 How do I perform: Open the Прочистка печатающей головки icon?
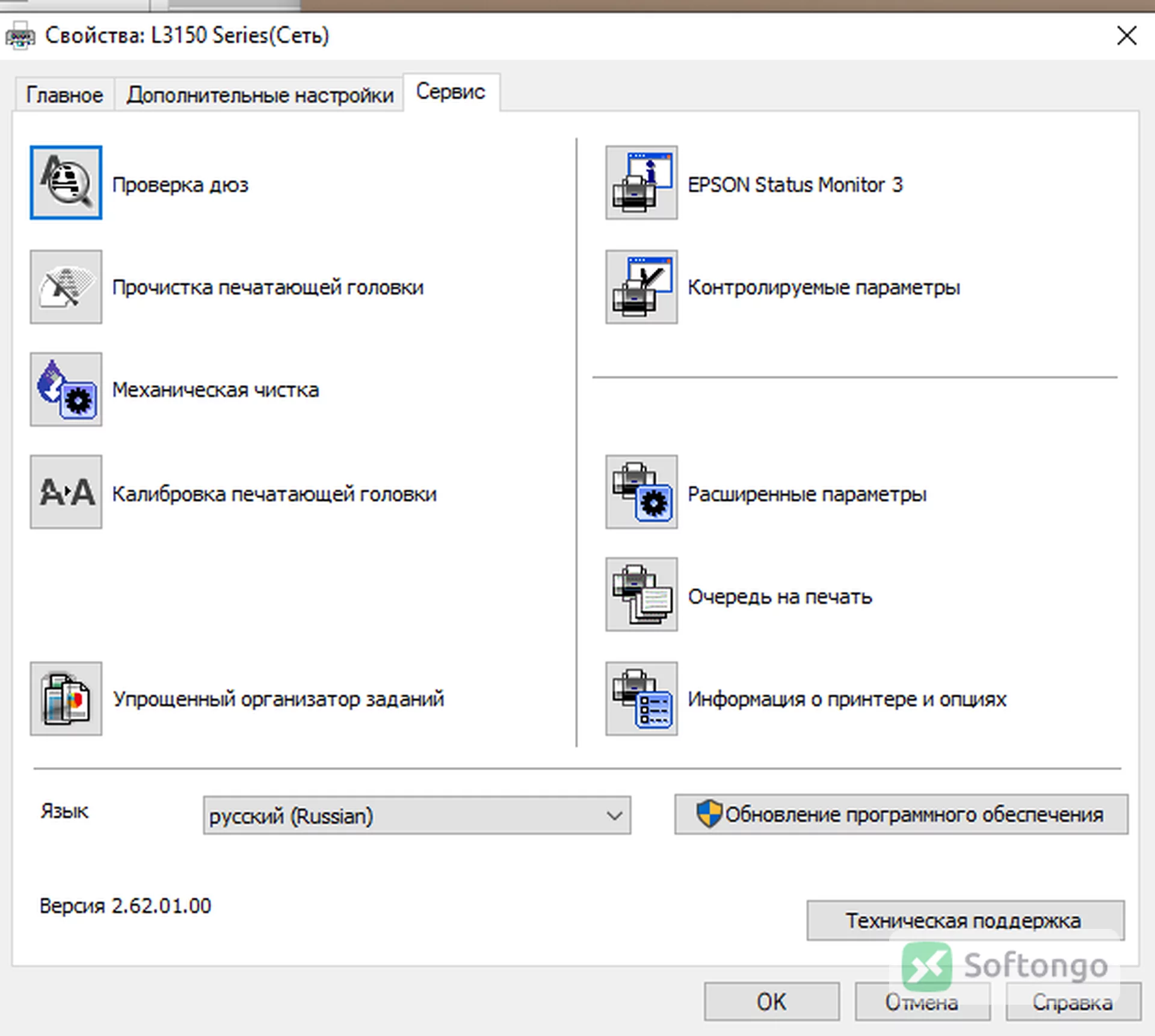[x=66, y=287]
